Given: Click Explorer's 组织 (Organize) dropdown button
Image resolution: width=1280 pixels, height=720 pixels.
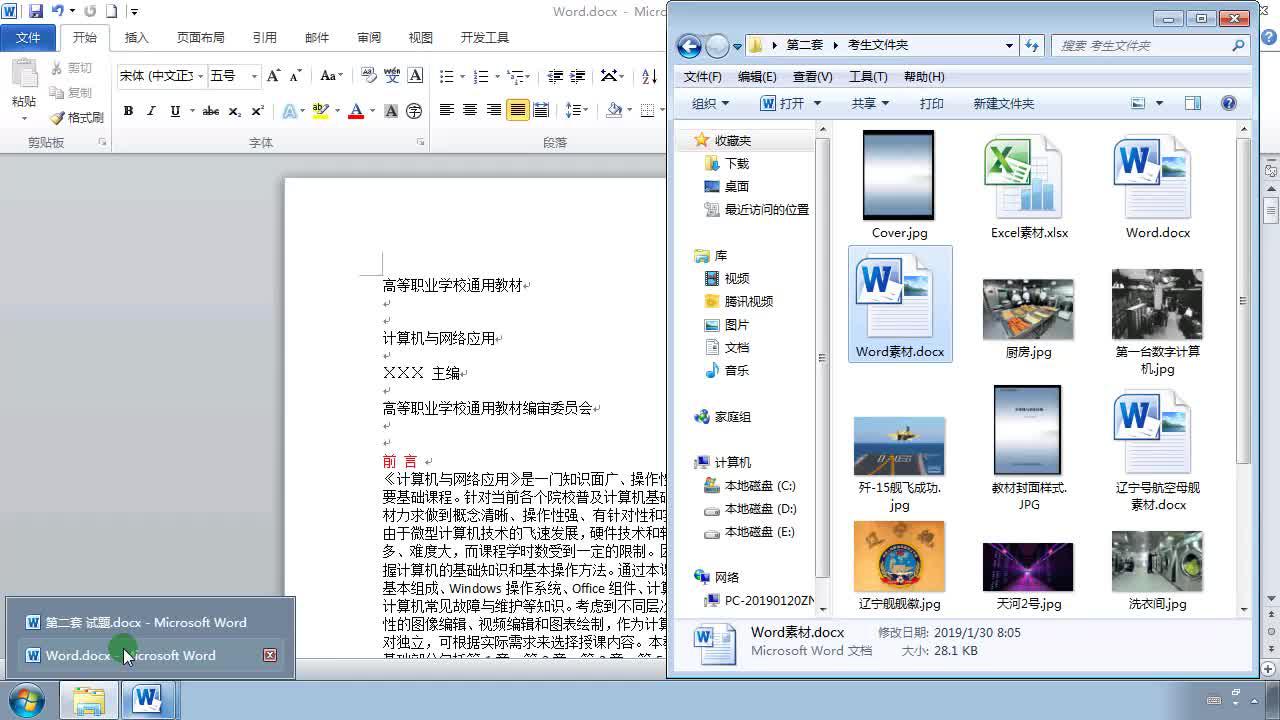Looking at the screenshot, I should pos(710,103).
